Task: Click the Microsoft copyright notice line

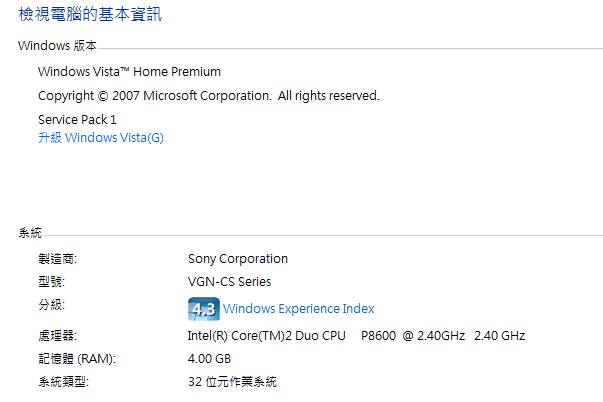Action: click(209, 95)
